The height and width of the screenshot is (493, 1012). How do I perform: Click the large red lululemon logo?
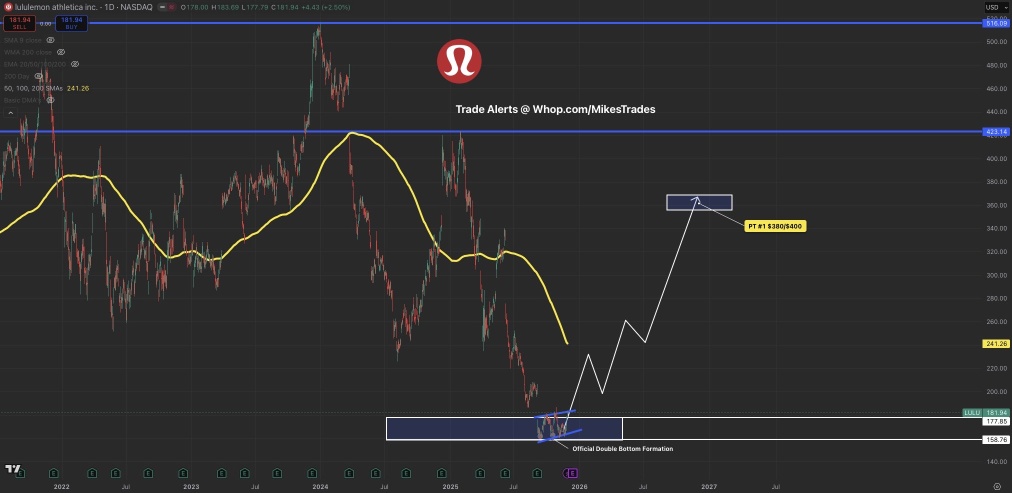[x=459, y=62]
